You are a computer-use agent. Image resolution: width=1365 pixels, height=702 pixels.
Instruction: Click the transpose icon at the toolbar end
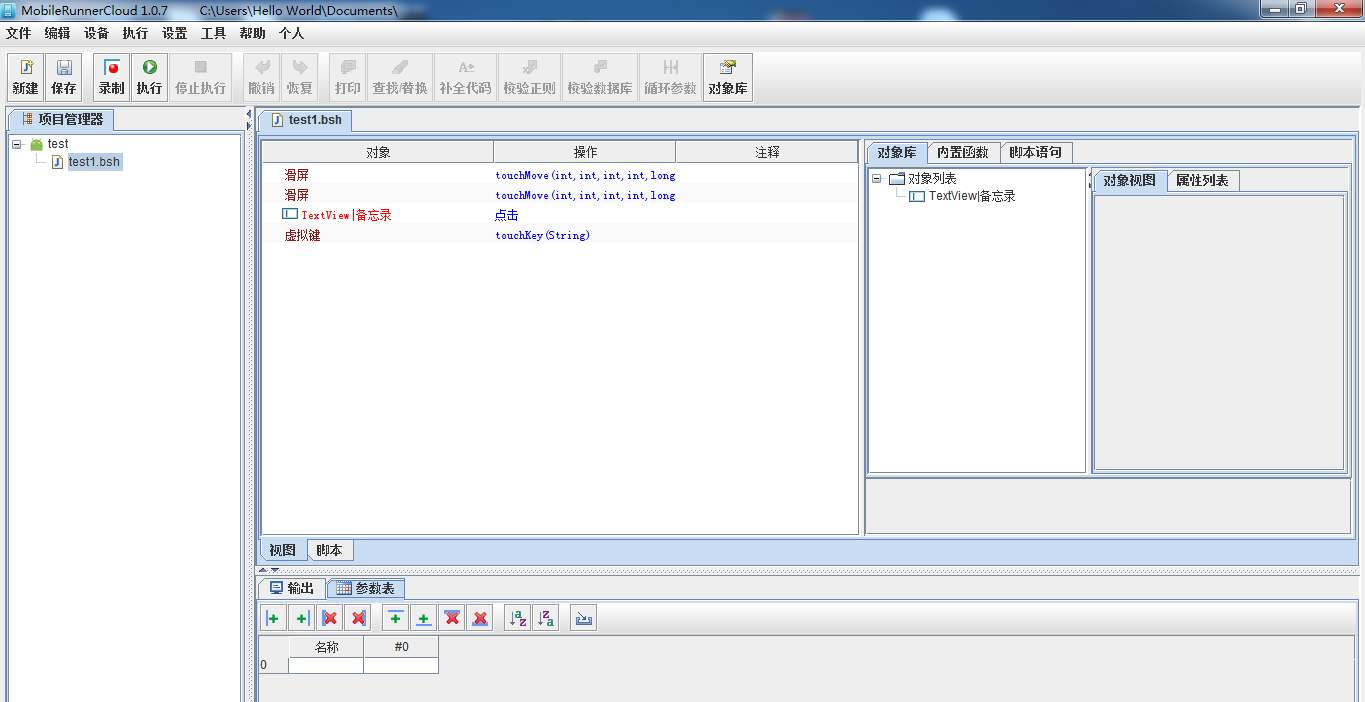pyautogui.click(x=583, y=617)
